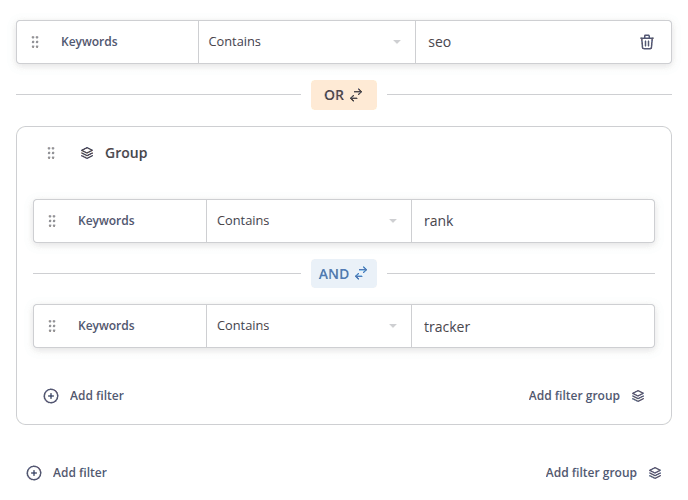The width and height of the screenshot is (688, 500).
Task: Grab the drag handle of the seo filter
Action: pos(35,42)
